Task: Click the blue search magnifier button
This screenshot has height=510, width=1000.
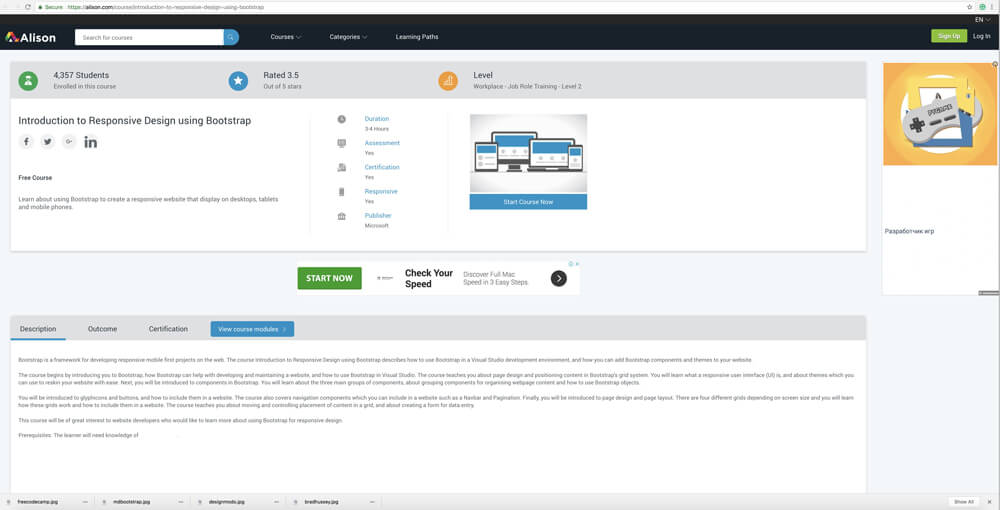Action: pos(231,37)
